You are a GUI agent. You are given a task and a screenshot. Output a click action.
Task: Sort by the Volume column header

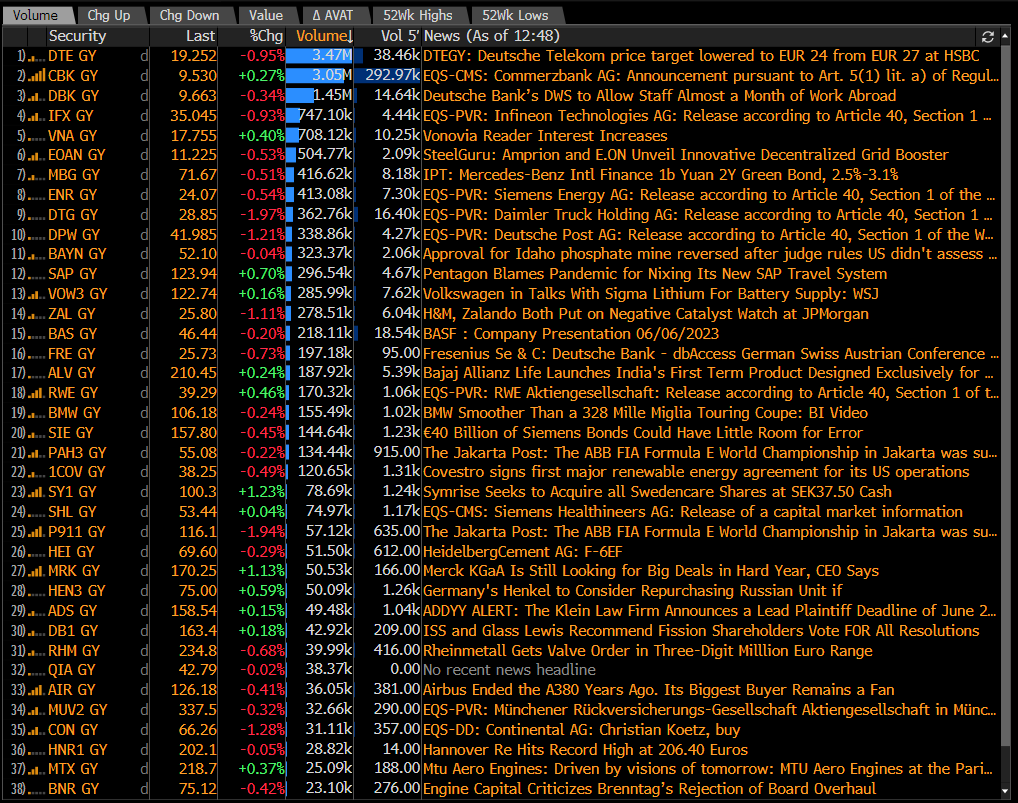pos(324,36)
